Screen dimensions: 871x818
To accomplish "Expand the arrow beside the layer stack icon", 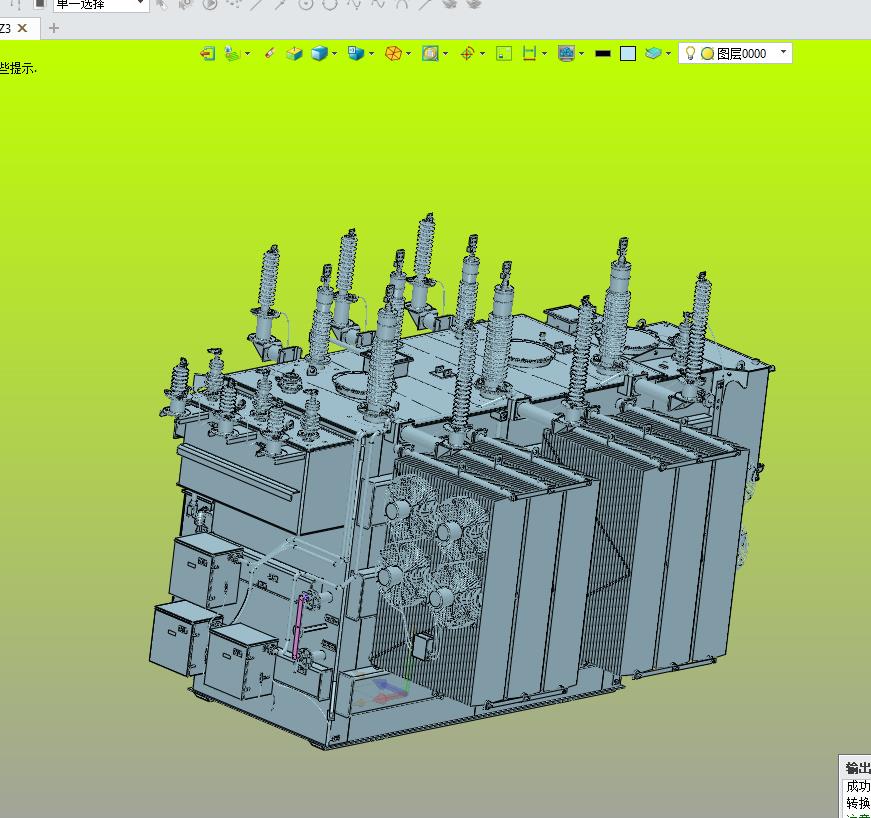I will 668,54.
